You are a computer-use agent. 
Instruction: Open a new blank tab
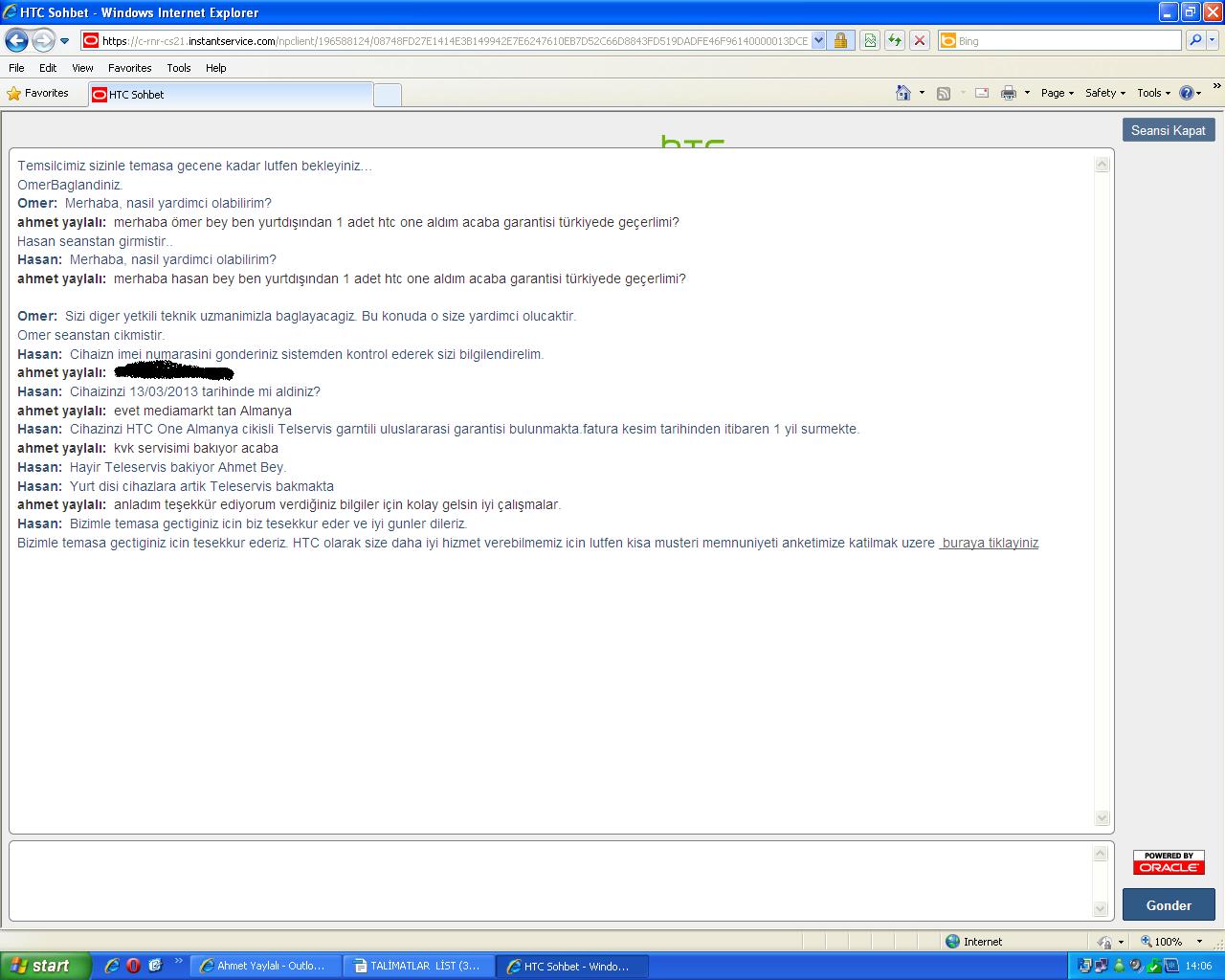point(387,95)
